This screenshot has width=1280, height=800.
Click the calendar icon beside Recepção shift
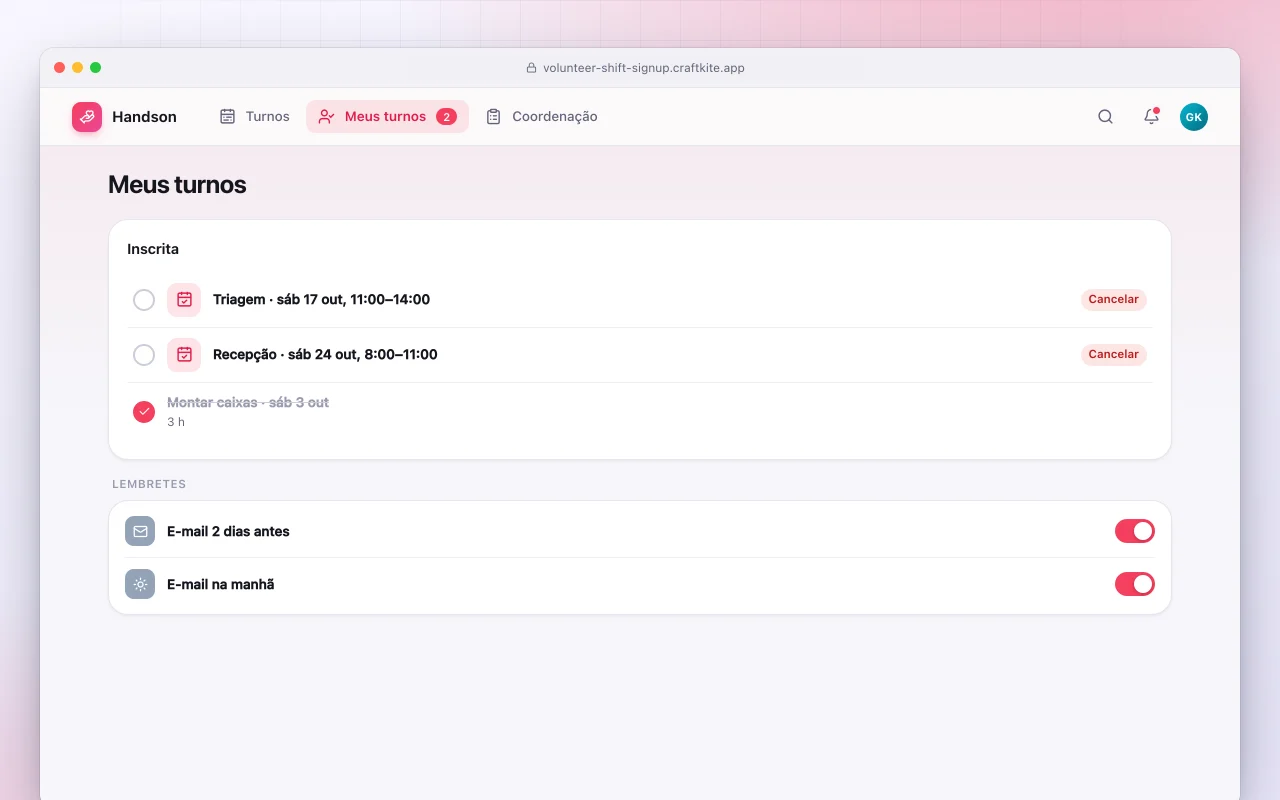tap(184, 355)
